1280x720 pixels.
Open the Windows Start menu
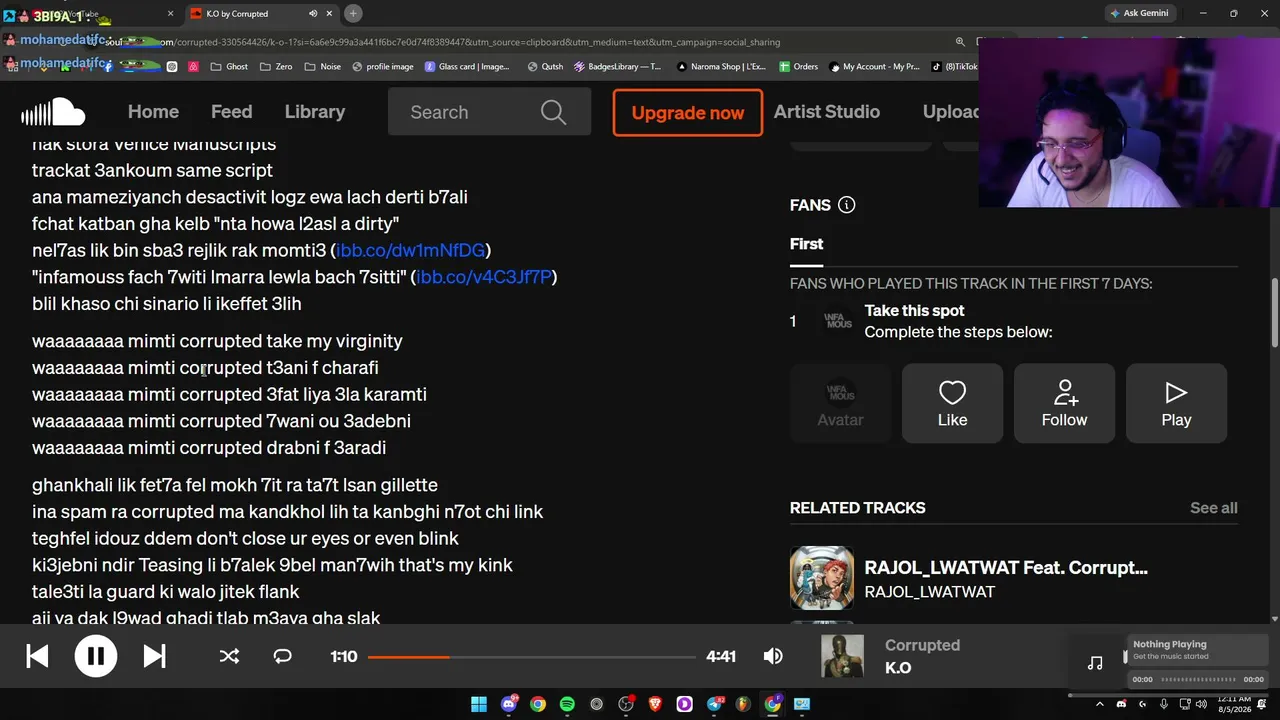pyautogui.click(x=479, y=704)
